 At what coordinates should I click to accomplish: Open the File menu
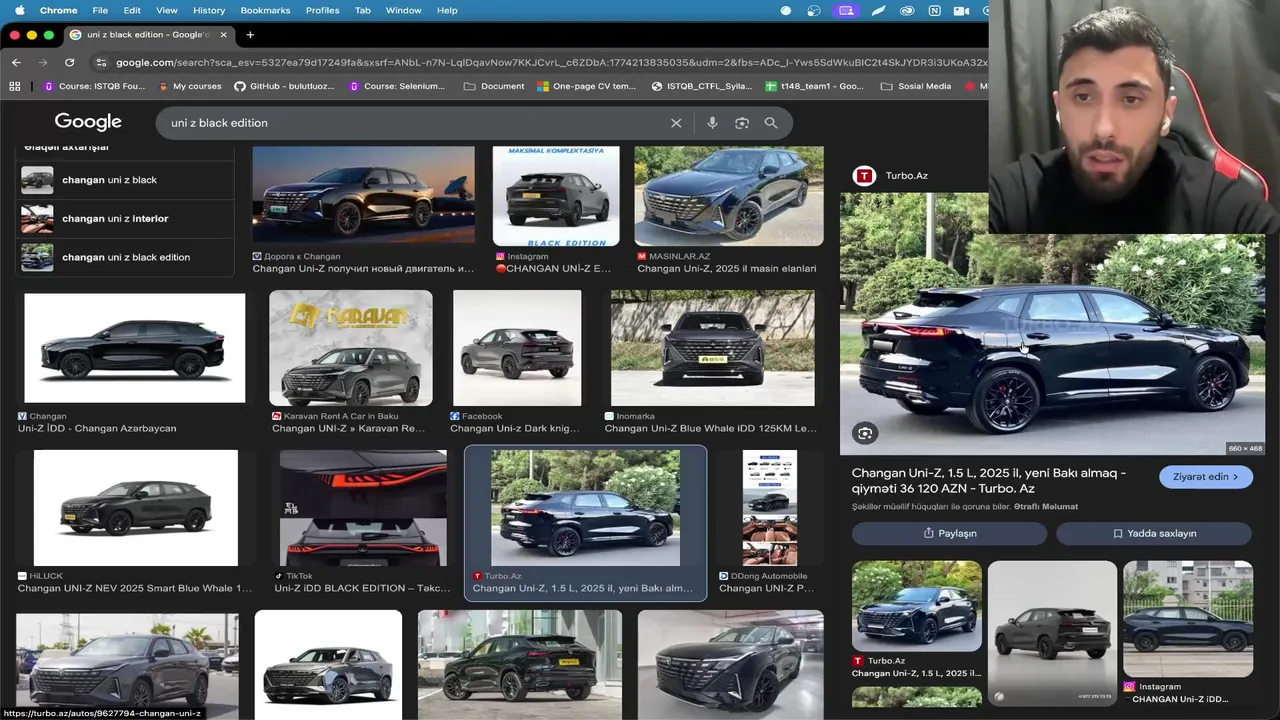coord(100,10)
